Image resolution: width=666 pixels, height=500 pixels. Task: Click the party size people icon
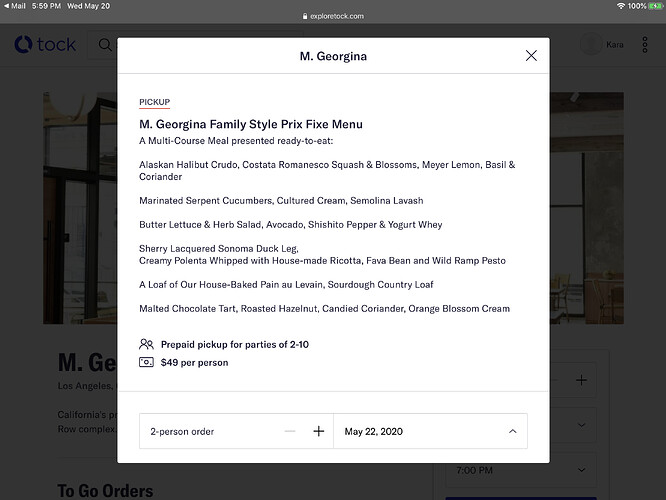tap(146, 344)
